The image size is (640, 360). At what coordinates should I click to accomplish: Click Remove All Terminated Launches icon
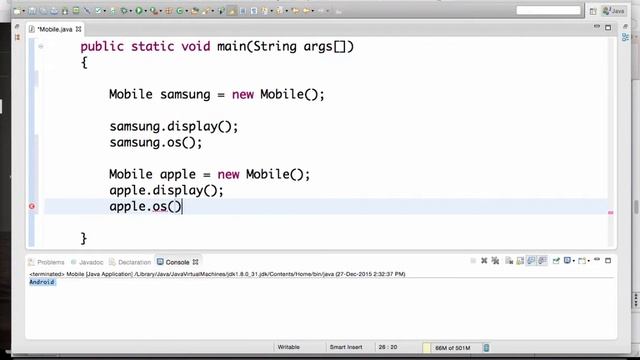pos(495,260)
